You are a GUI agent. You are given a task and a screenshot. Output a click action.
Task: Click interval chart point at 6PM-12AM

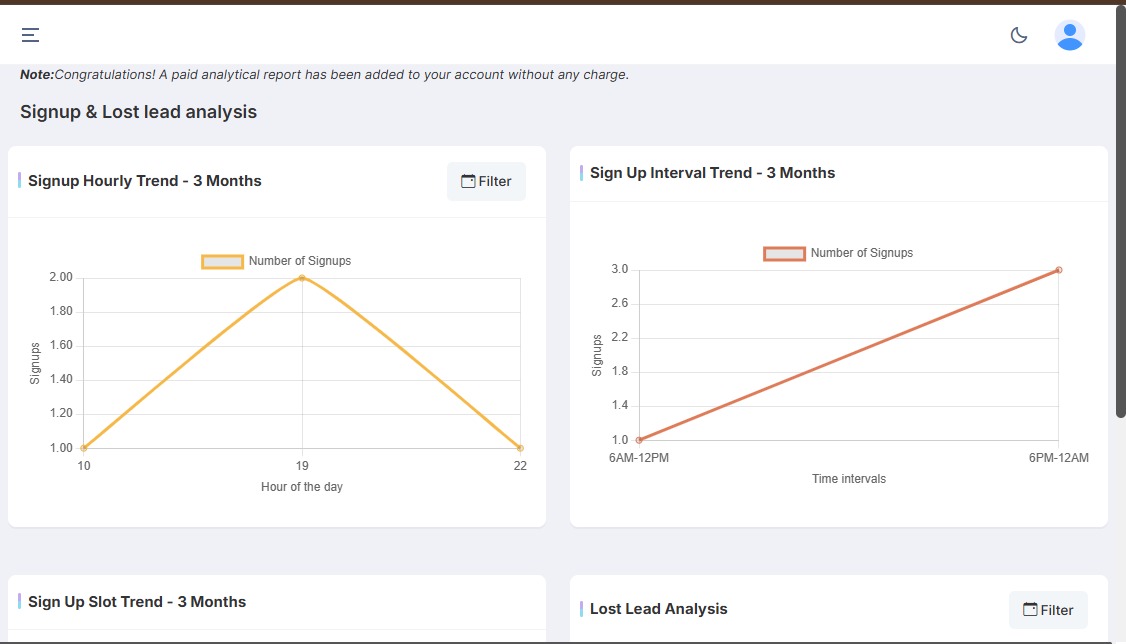1058,270
